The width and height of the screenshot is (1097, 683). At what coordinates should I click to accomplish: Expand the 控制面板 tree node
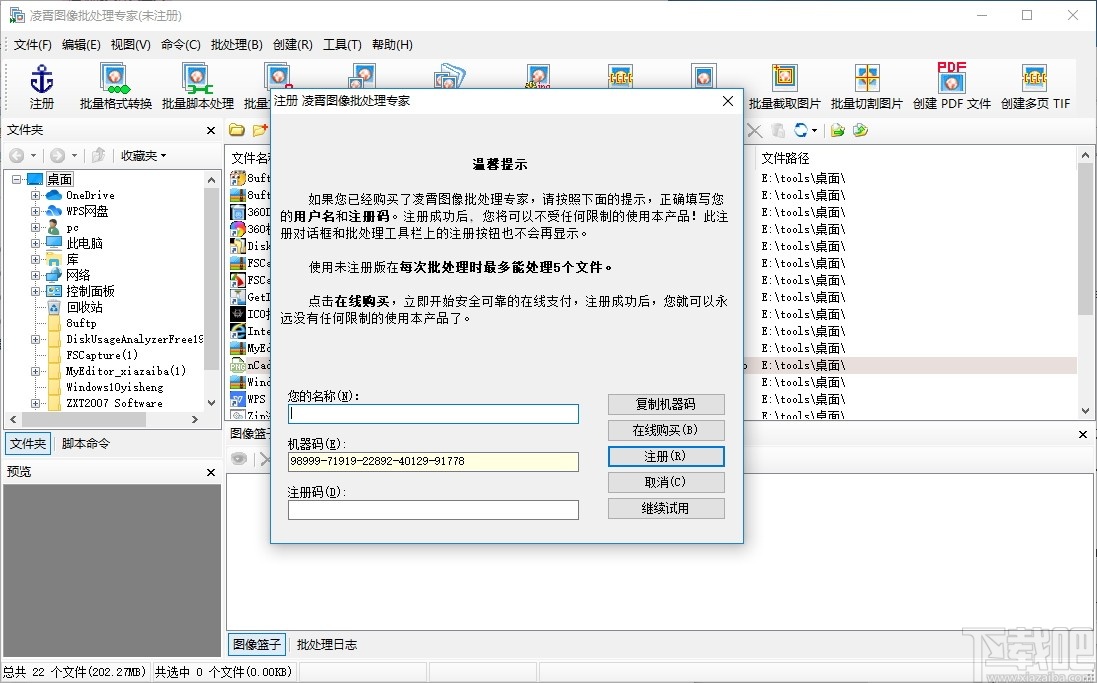pyautogui.click(x=35, y=291)
